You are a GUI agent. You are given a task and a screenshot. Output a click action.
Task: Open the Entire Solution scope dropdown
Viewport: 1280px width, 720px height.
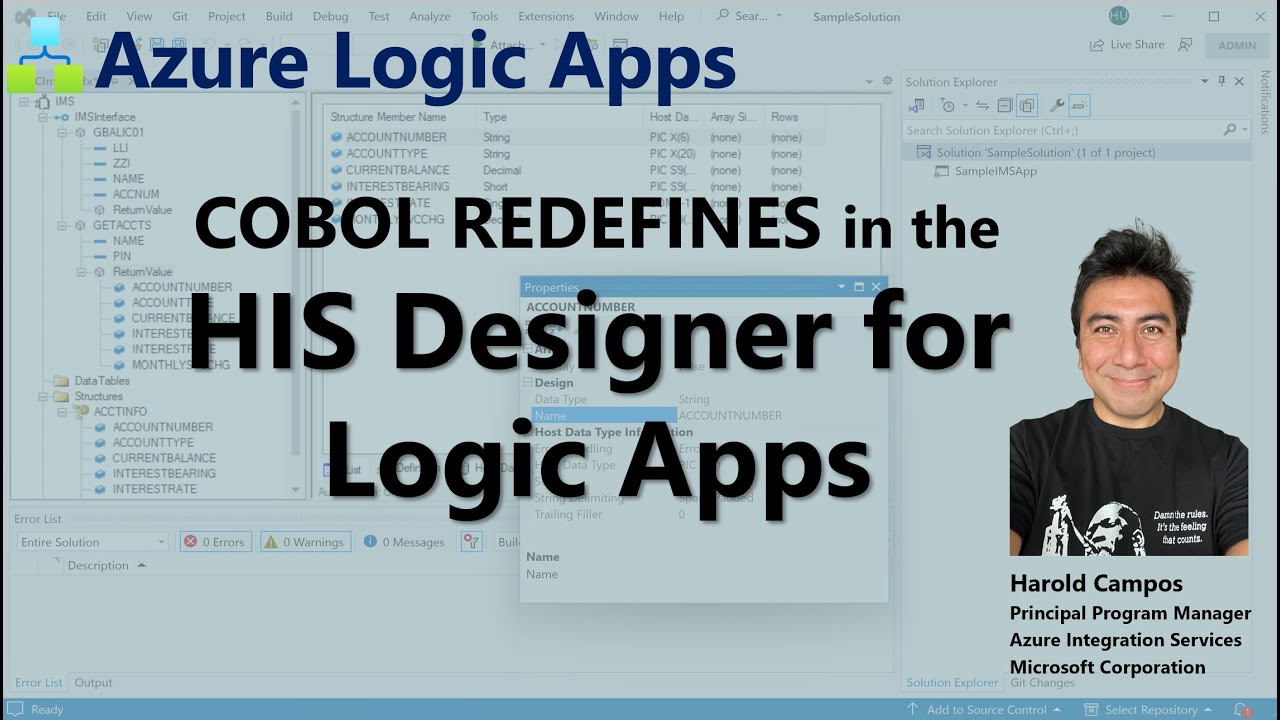tap(92, 542)
